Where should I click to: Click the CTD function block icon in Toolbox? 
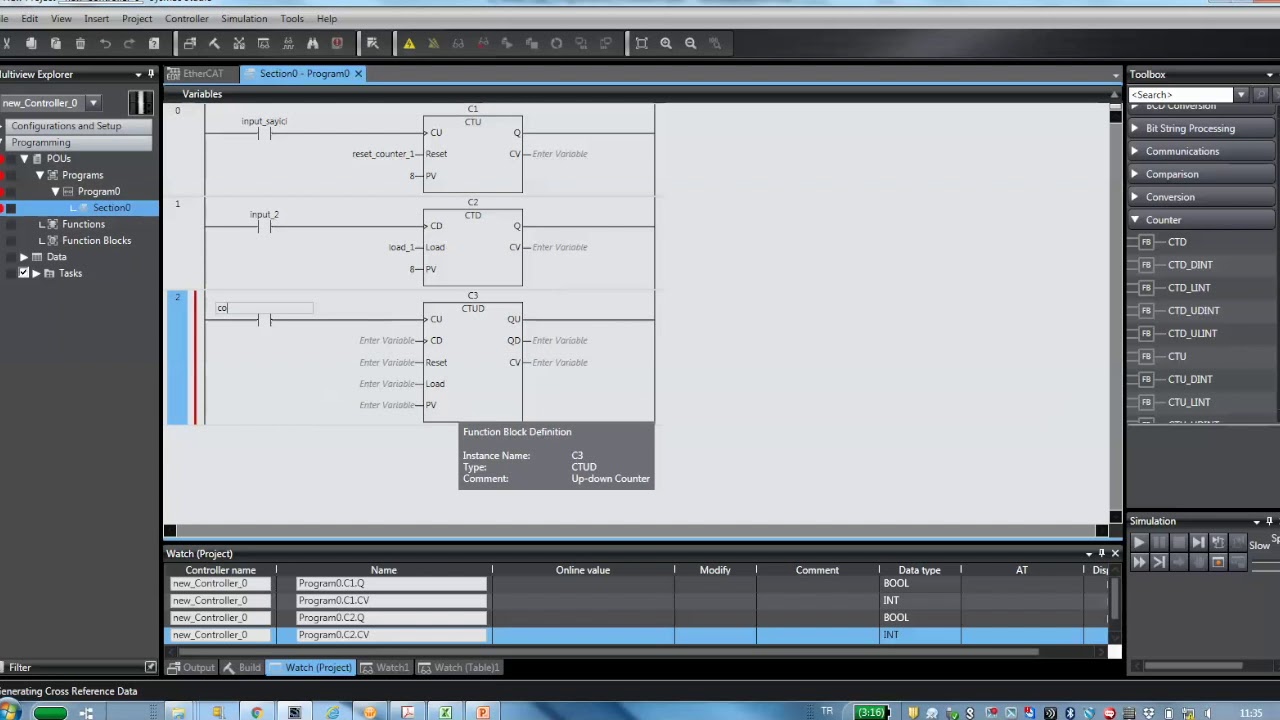pos(1146,242)
